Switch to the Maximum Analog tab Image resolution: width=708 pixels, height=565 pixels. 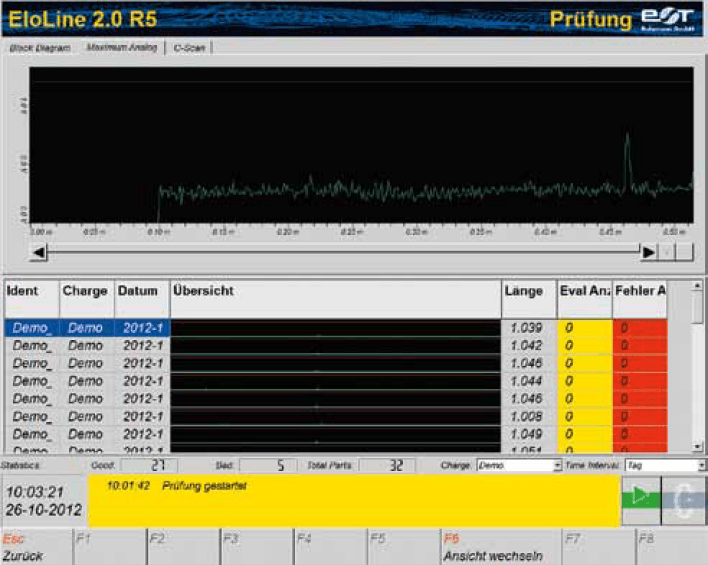pyautogui.click(x=121, y=47)
